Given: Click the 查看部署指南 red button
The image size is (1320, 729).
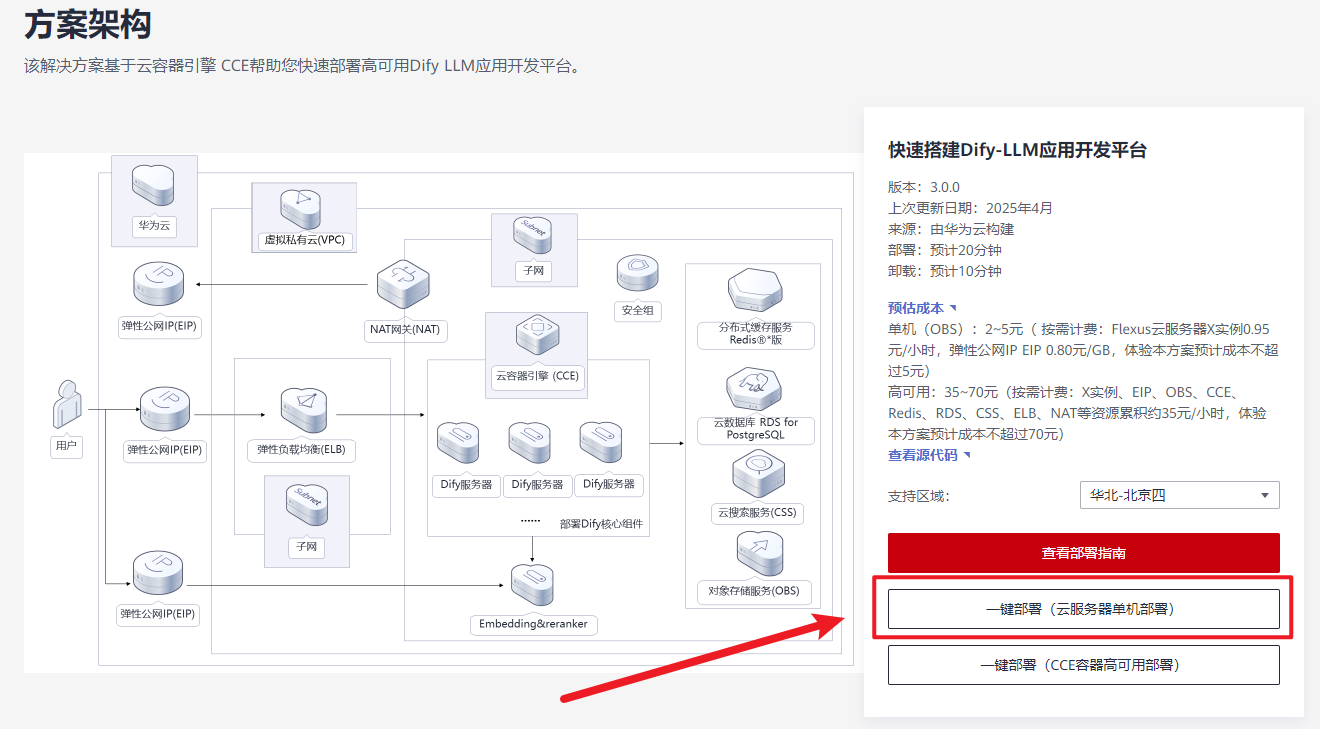Looking at the screenshot, I should 1084,553.
